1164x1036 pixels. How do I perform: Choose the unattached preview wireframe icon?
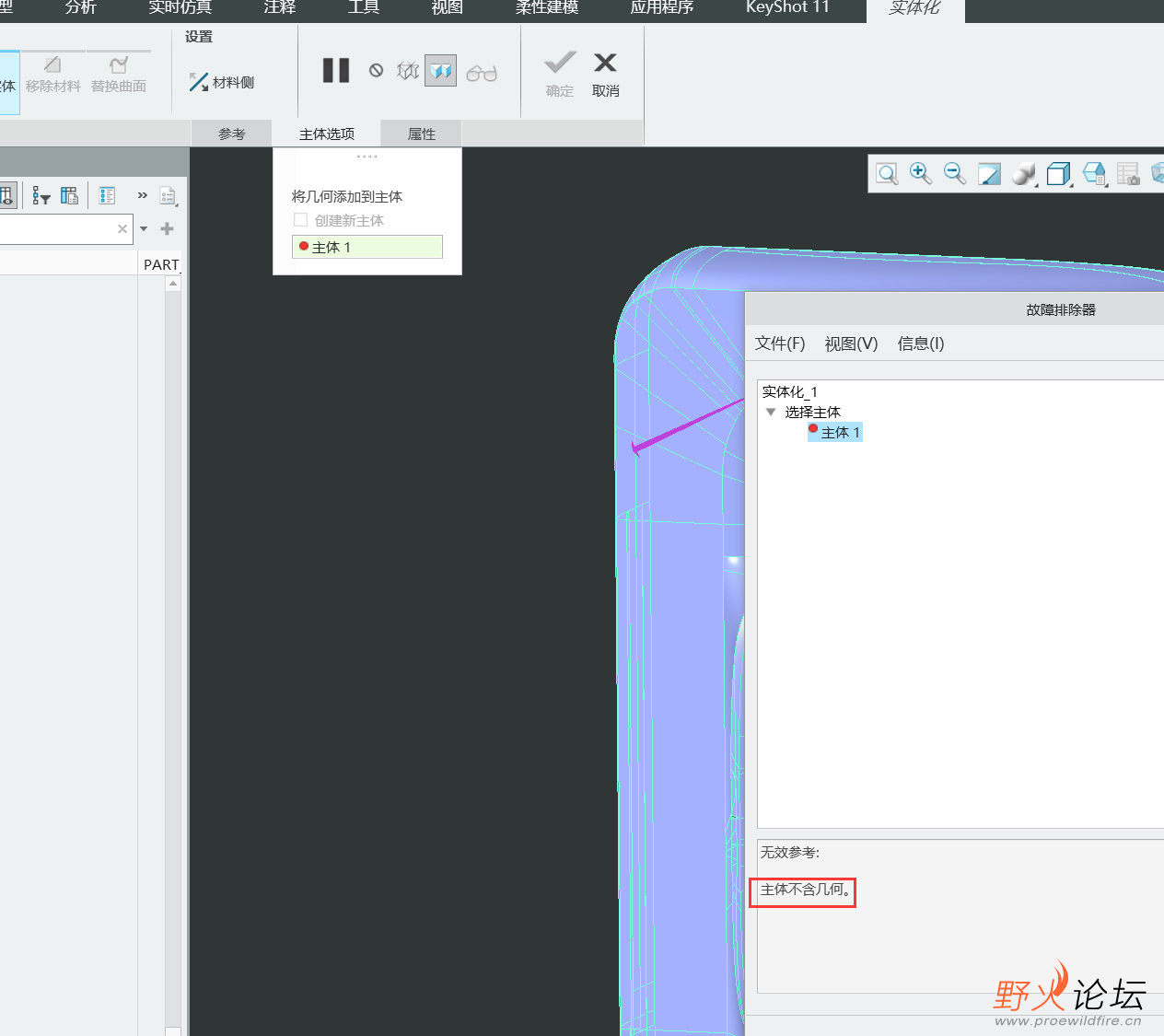point(408,71)
